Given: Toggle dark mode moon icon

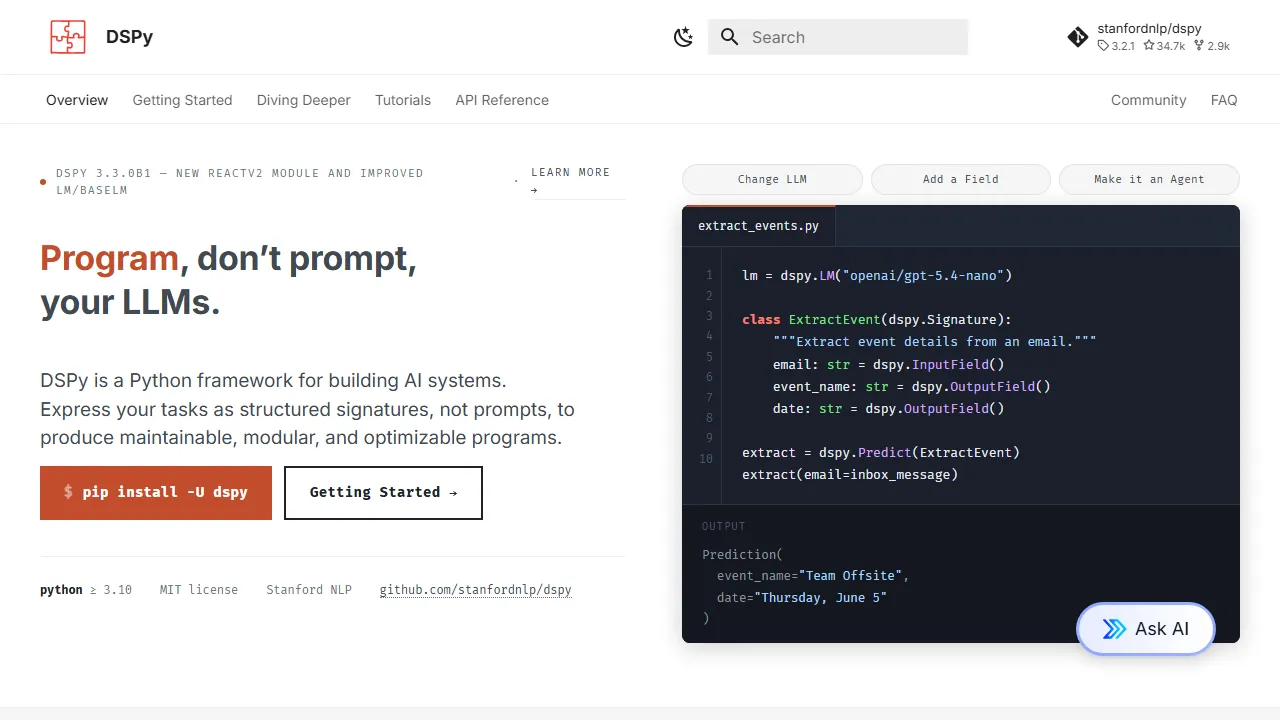Looking at the screenshot, I should (x=684, y=37).
